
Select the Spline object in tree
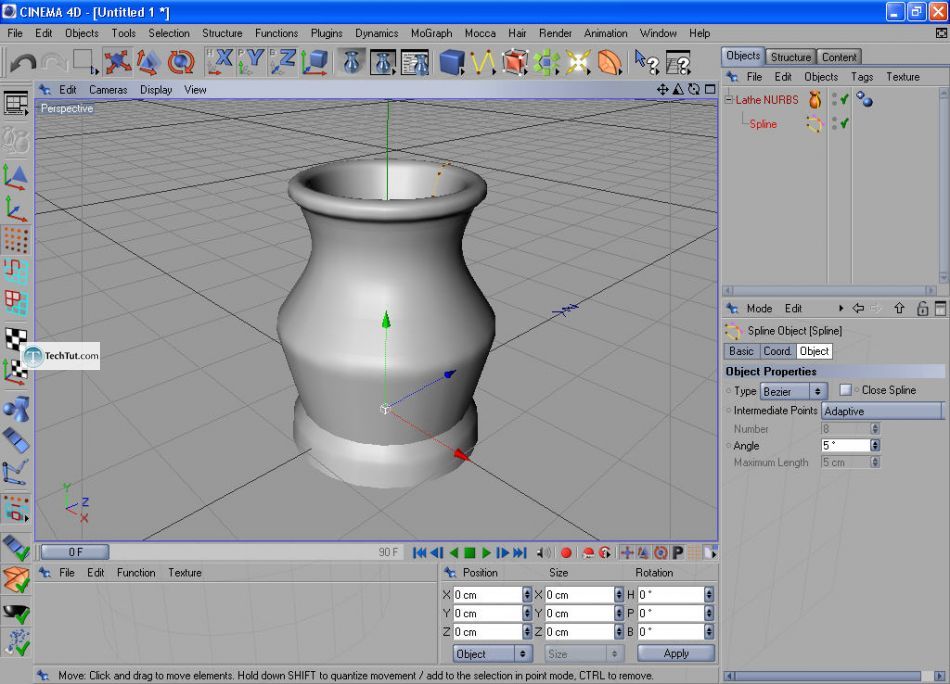(763, 124)
